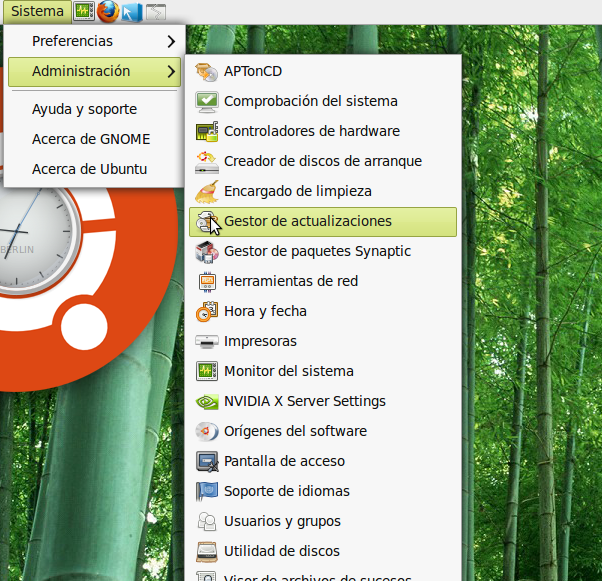Choose Monitor del sistema text
Image resolution: width=602 pixels, height=581 pixels.
coord(289,371)
